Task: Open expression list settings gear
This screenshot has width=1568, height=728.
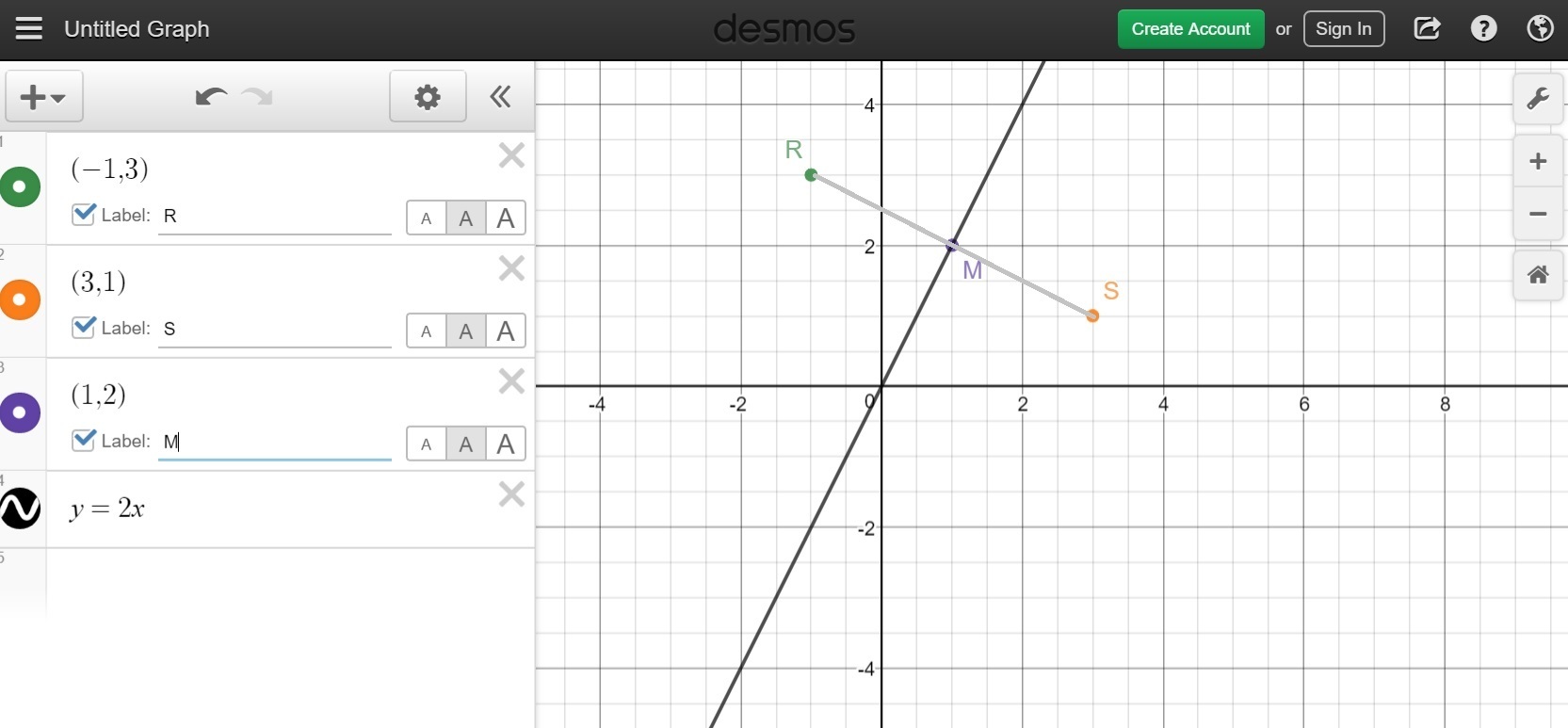Action: [x=428, y=96]
